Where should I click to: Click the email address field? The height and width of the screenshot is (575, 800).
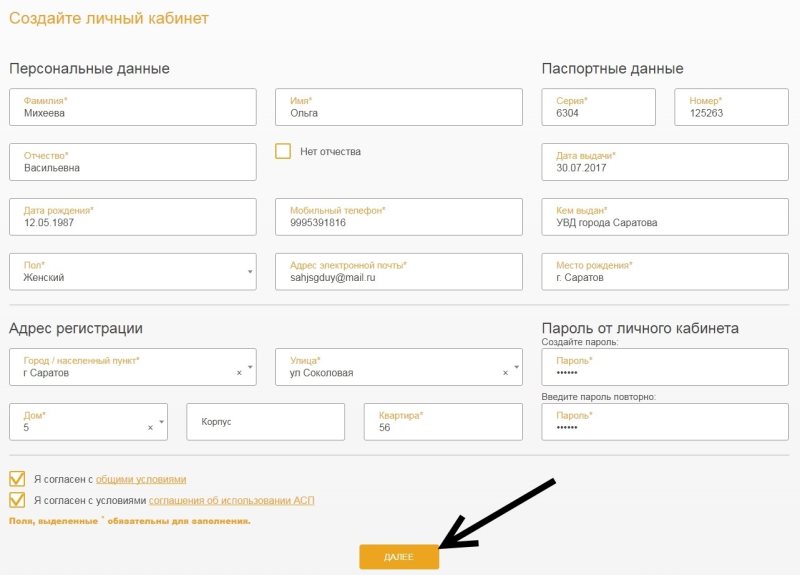point(398,272)
